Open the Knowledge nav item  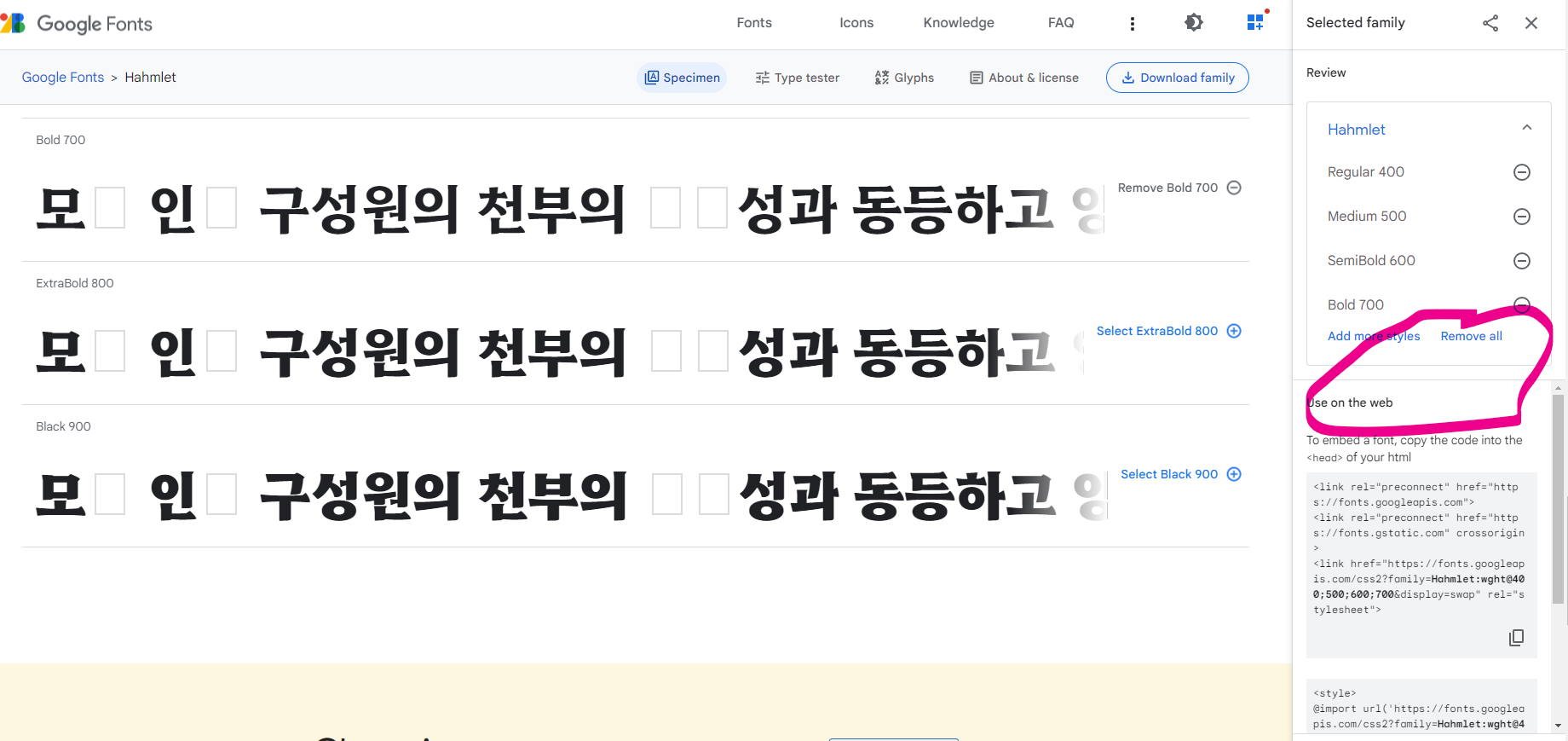coord(959,23)
